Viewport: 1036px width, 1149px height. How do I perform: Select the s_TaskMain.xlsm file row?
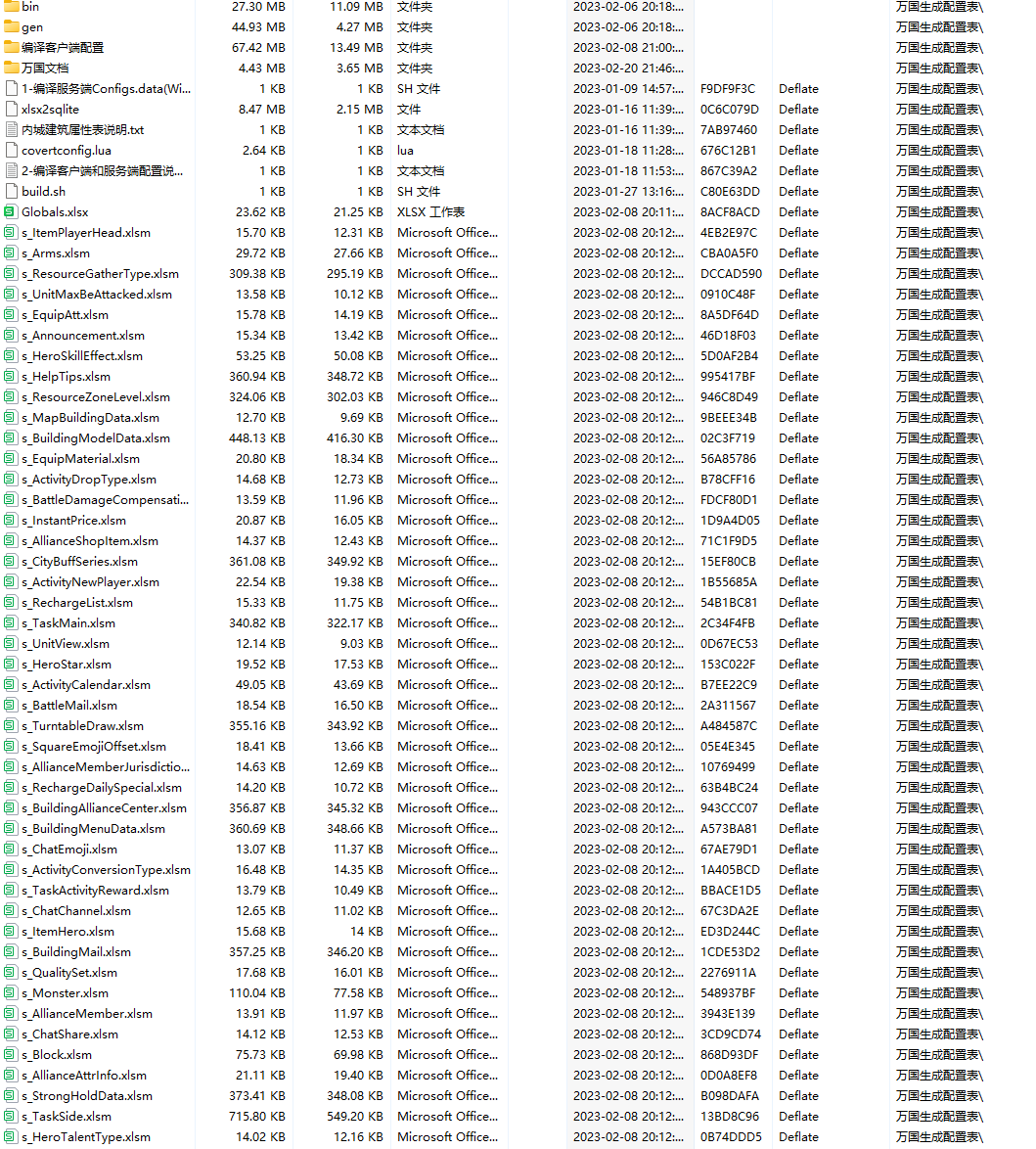[68, 622]
